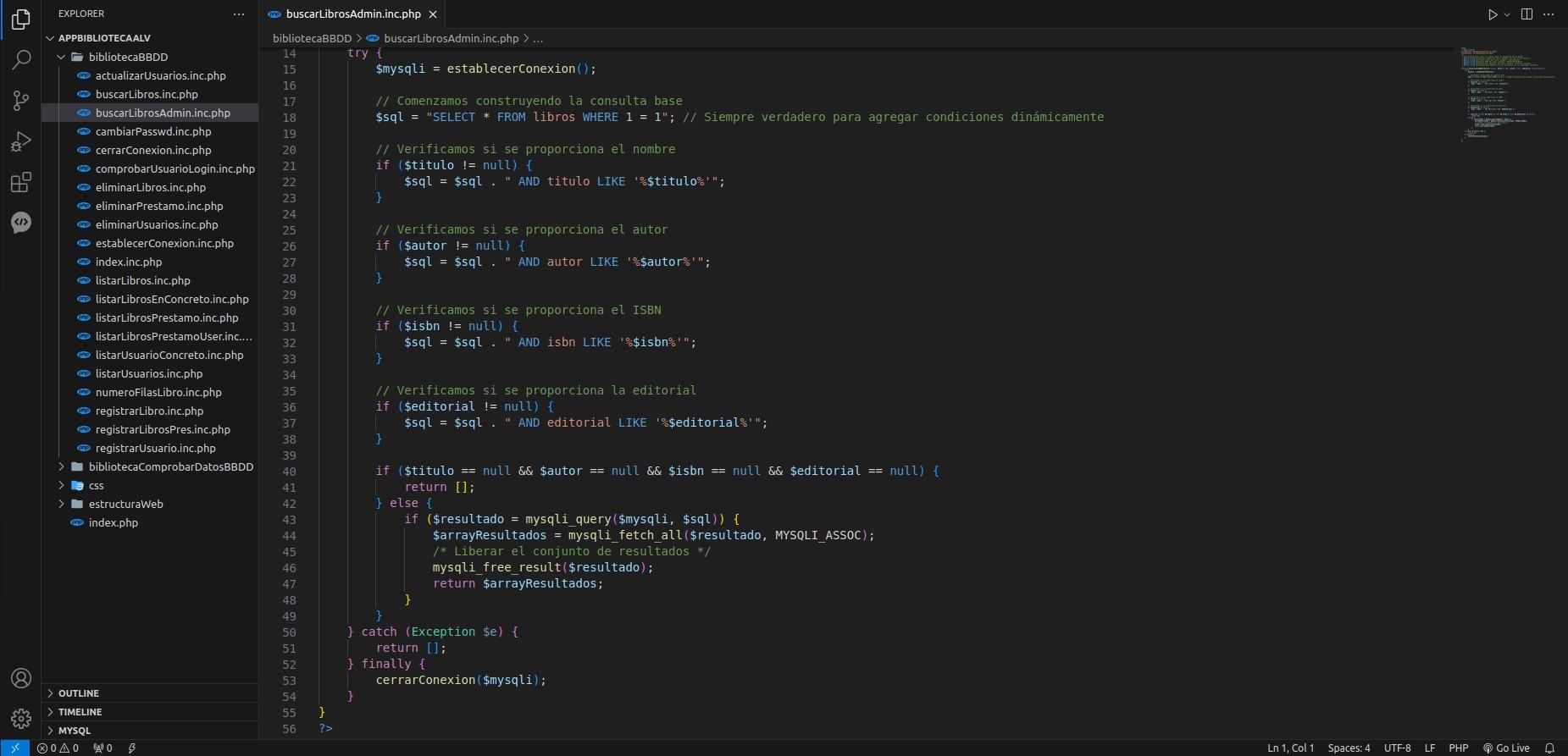
Task: Open eliminarLibros.inc.php file
Action: [150, 187]
